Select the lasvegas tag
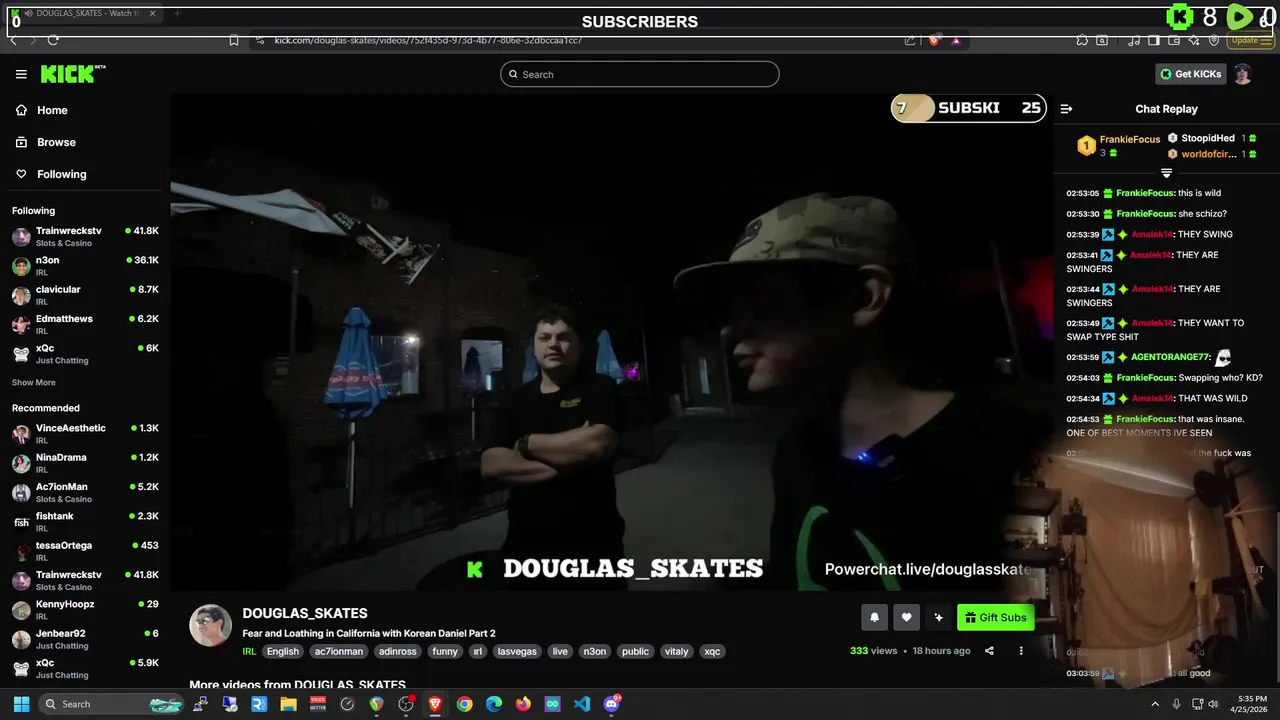The width and height of the screenshot is (1280, 720). (517, 651)
